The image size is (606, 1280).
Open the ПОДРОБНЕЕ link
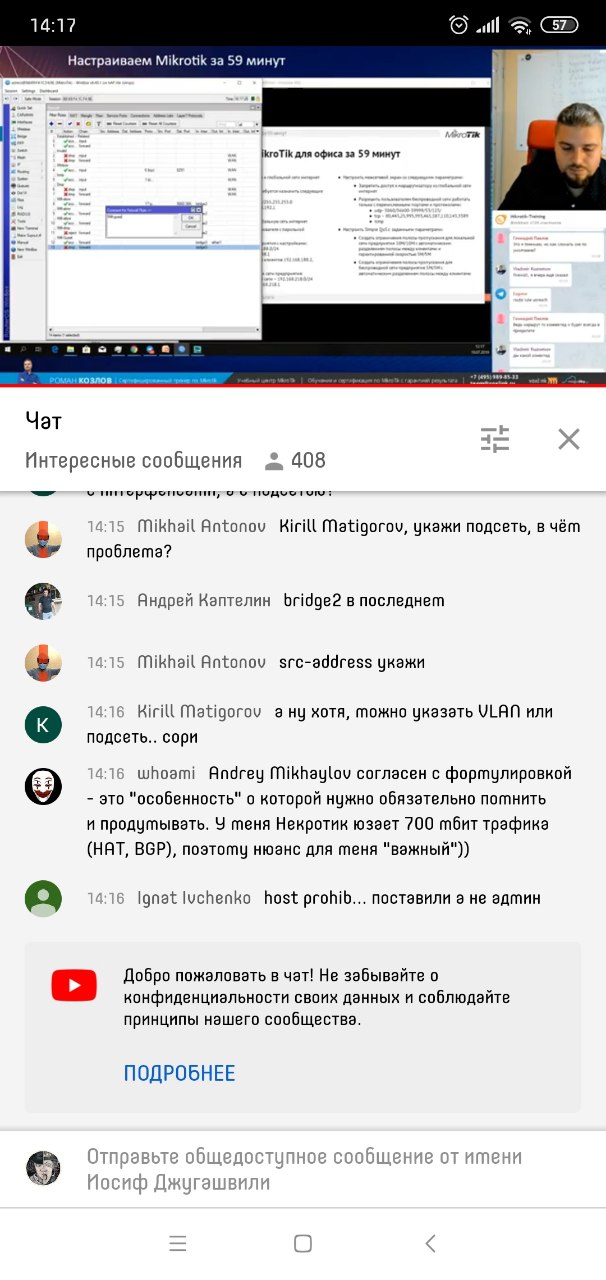180,1073
